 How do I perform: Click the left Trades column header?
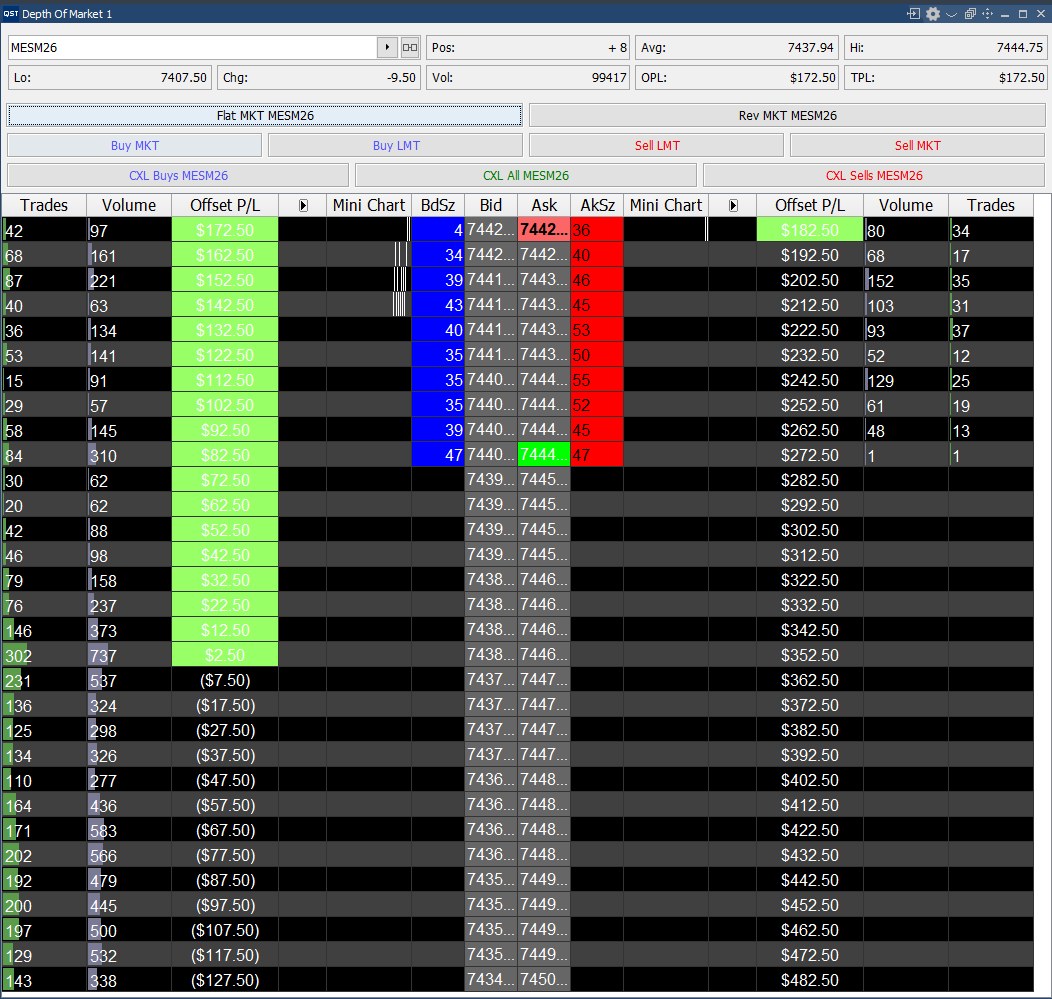[x=44, y=205]
